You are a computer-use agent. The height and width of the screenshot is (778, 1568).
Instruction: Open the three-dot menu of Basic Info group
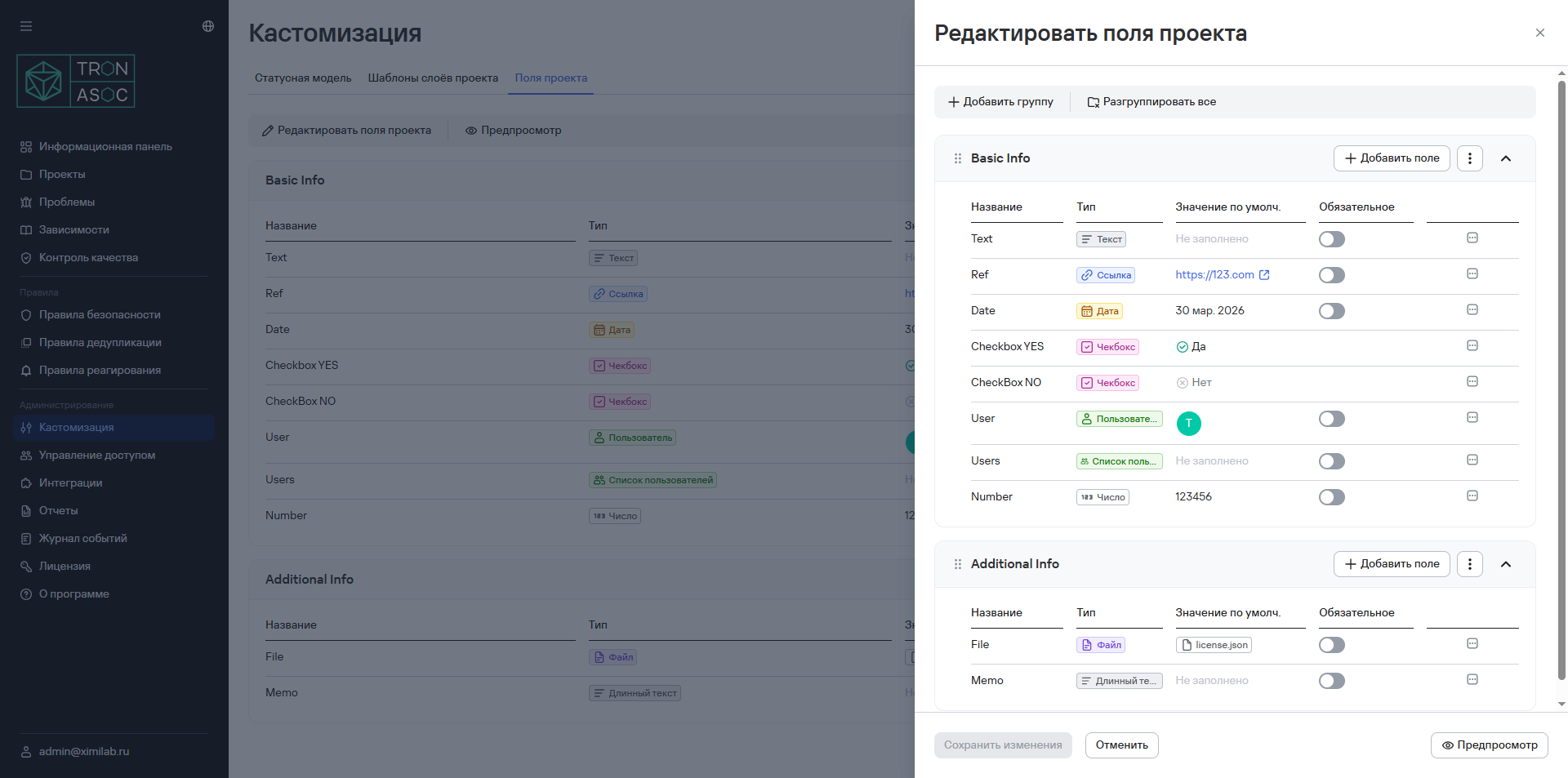click(1469, 158)
